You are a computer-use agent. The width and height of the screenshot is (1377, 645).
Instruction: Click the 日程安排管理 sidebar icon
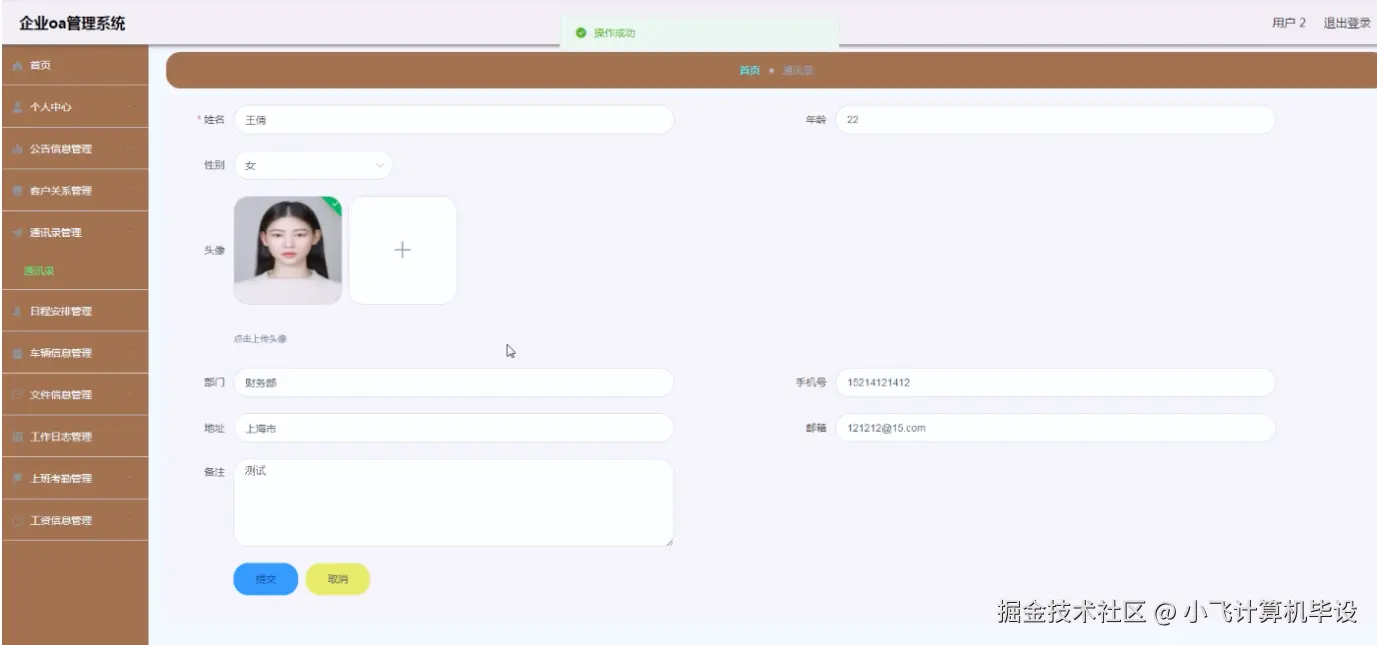coord(17,311)
